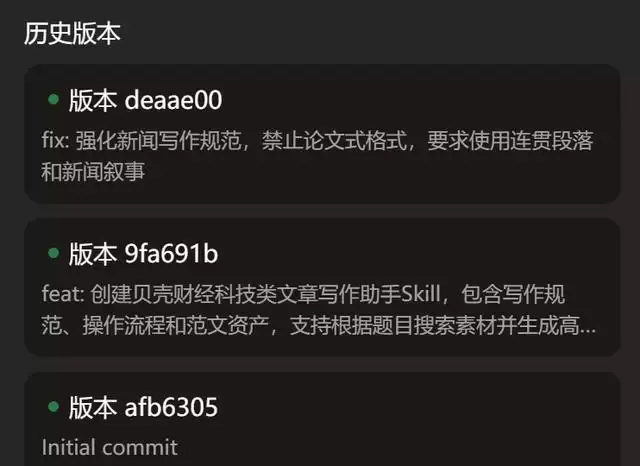The image size is (640, 466).
Task: Click the green status dot beside version afb6305
Action: pyautogui.click(x=53, y=406)
